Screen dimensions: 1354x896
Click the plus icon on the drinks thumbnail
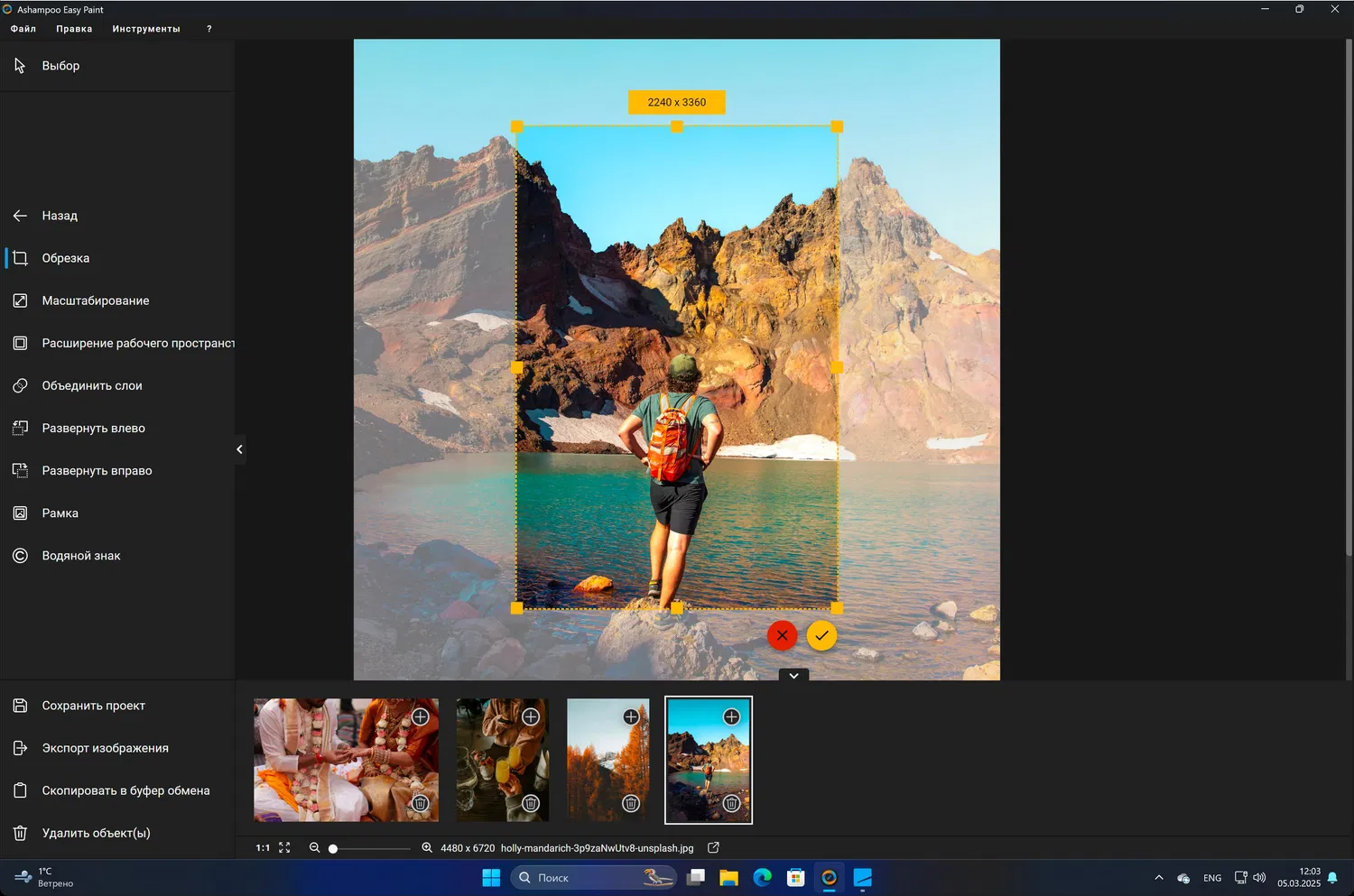coord(531,716)
